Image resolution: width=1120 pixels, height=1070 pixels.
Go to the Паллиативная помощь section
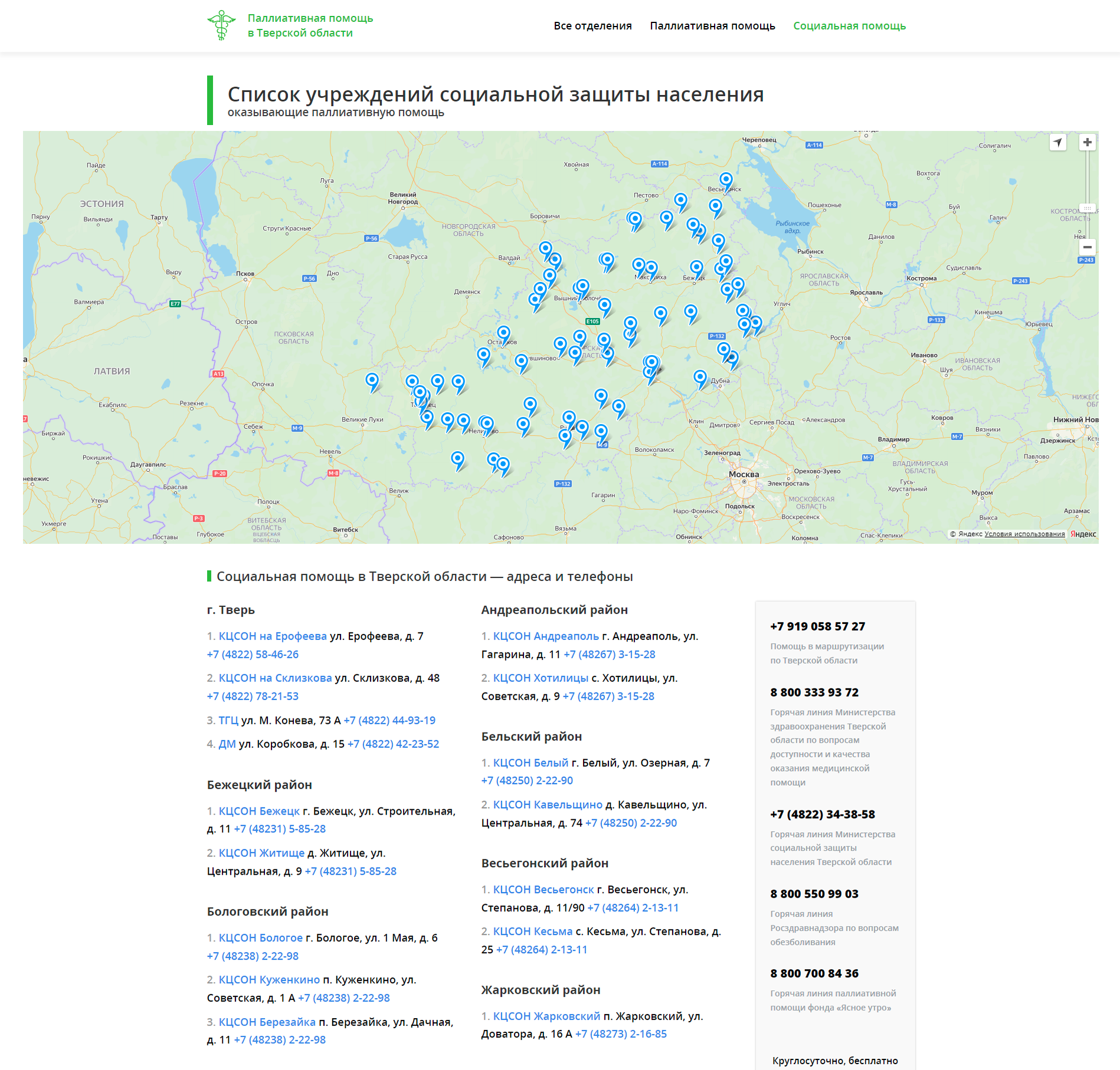coord(712,26)
